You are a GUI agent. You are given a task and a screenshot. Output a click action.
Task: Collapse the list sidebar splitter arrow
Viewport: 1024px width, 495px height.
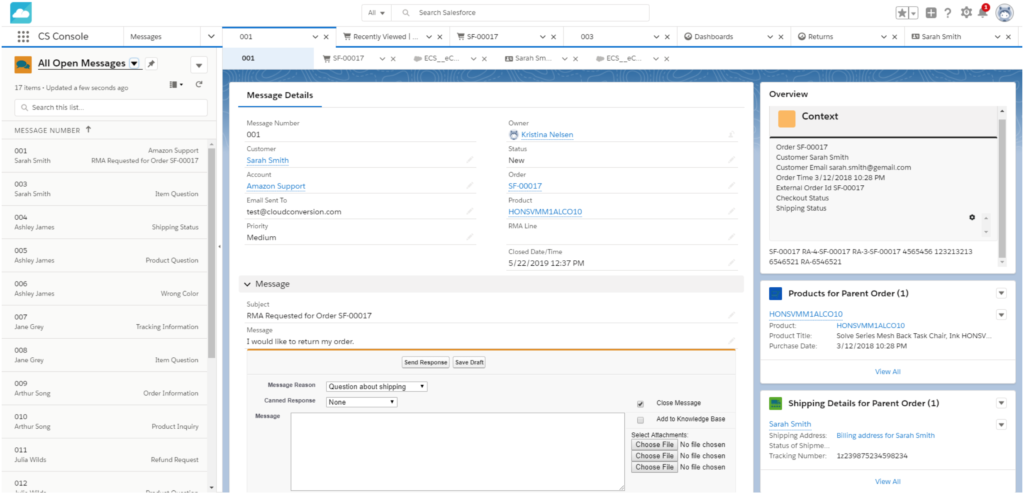[219, 246]
